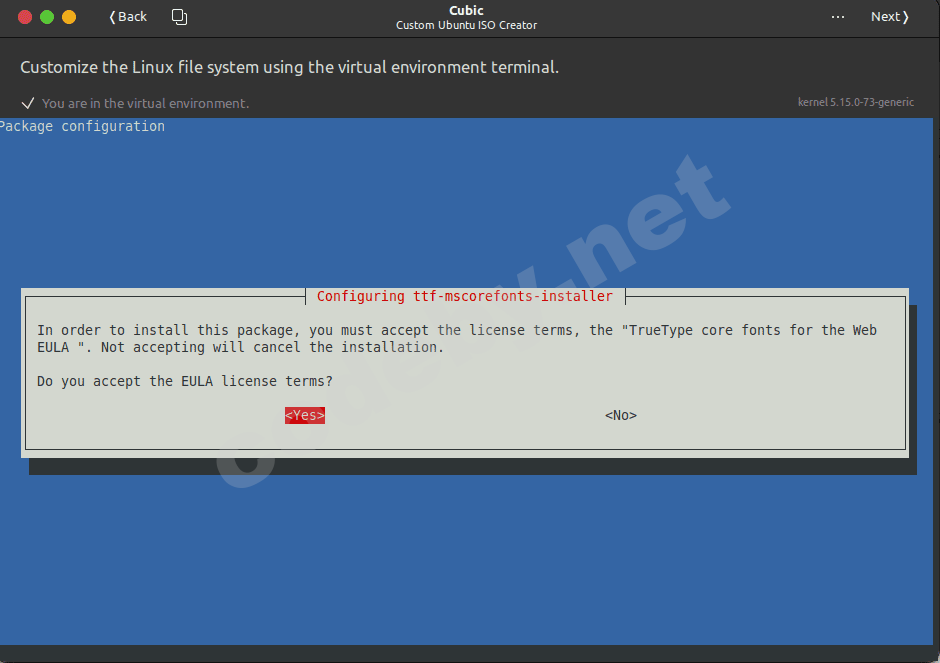
Task: Click the copy icon beside Back
Action: (x=179, y=17)
